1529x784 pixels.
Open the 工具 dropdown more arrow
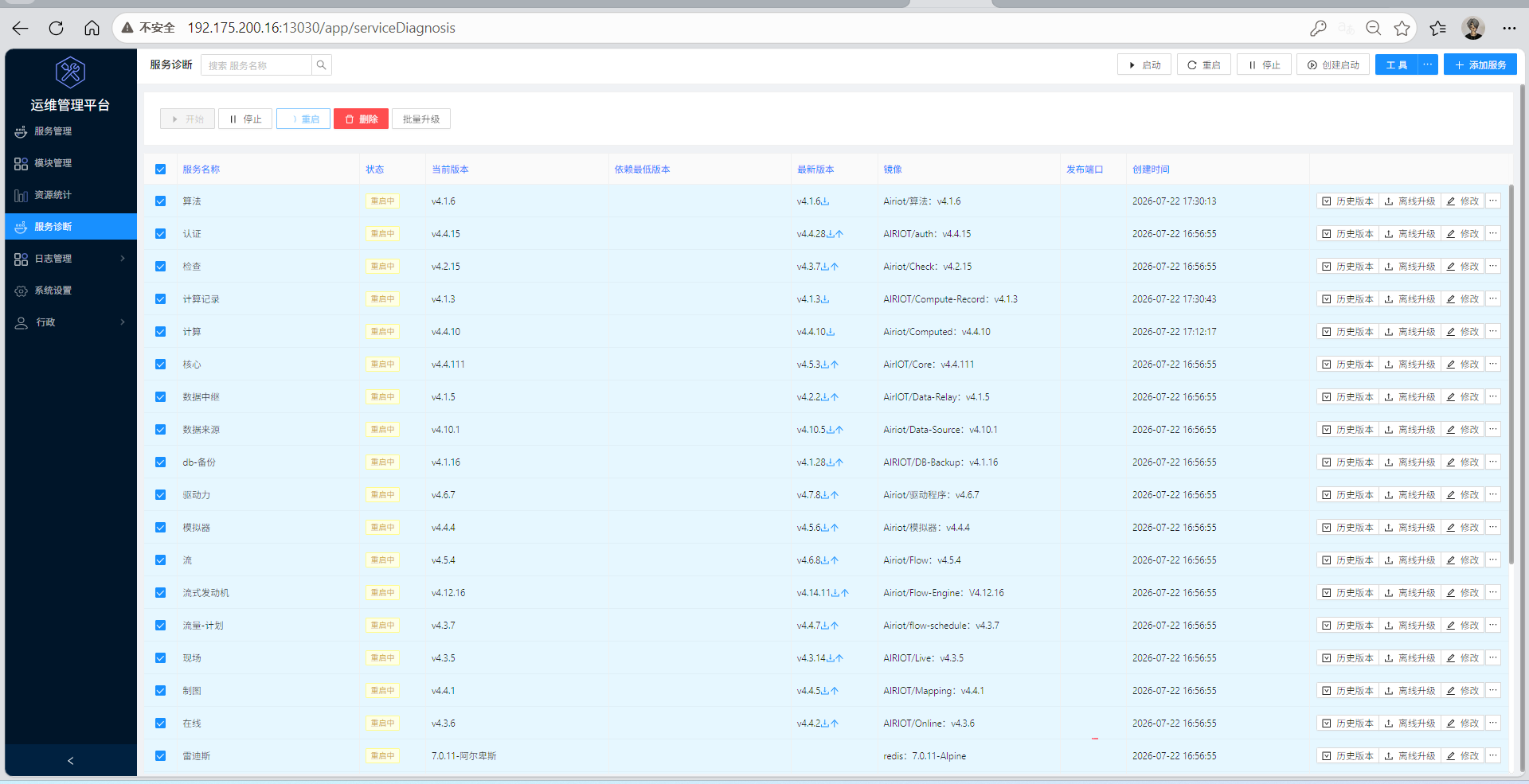tap(1428, 65)
